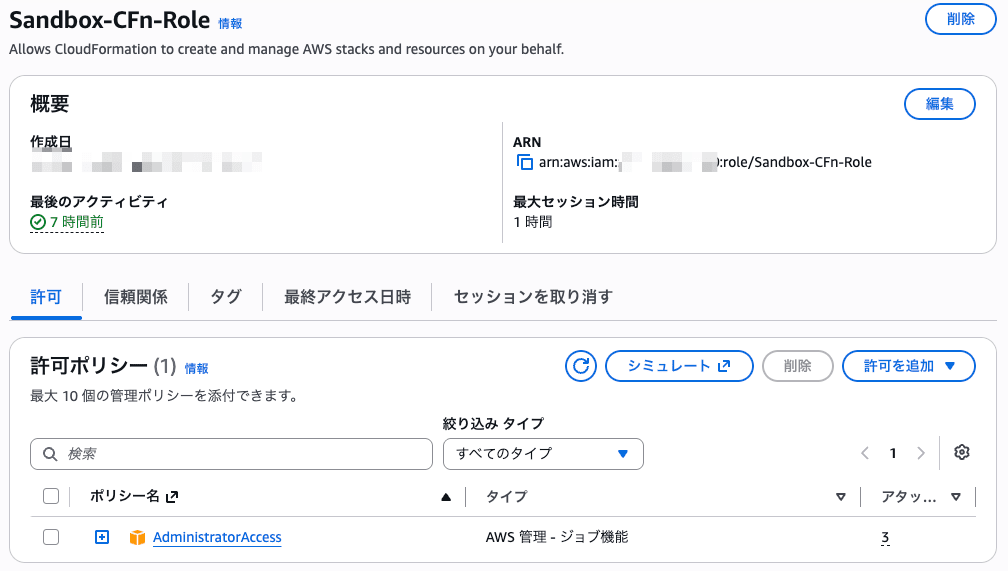Open the タグ tab
Screen dimensions: 1008x571
[x=226, y=297]
